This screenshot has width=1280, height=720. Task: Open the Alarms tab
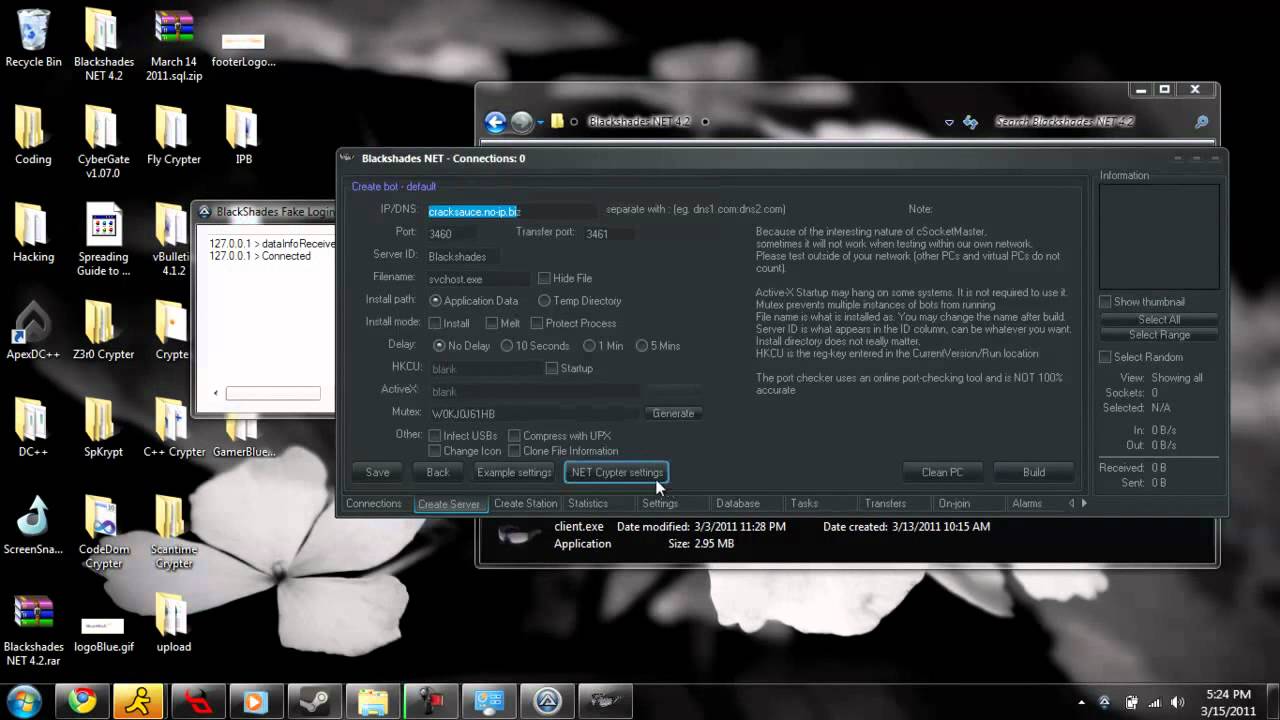[1027, 504]
